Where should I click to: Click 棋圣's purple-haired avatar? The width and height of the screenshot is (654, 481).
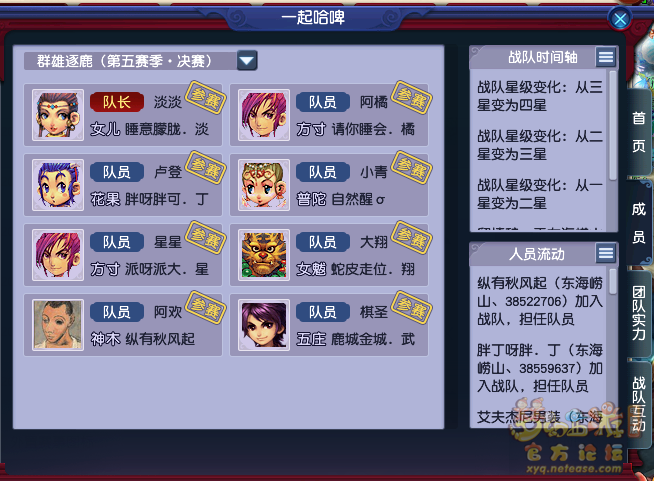point(264,325)
